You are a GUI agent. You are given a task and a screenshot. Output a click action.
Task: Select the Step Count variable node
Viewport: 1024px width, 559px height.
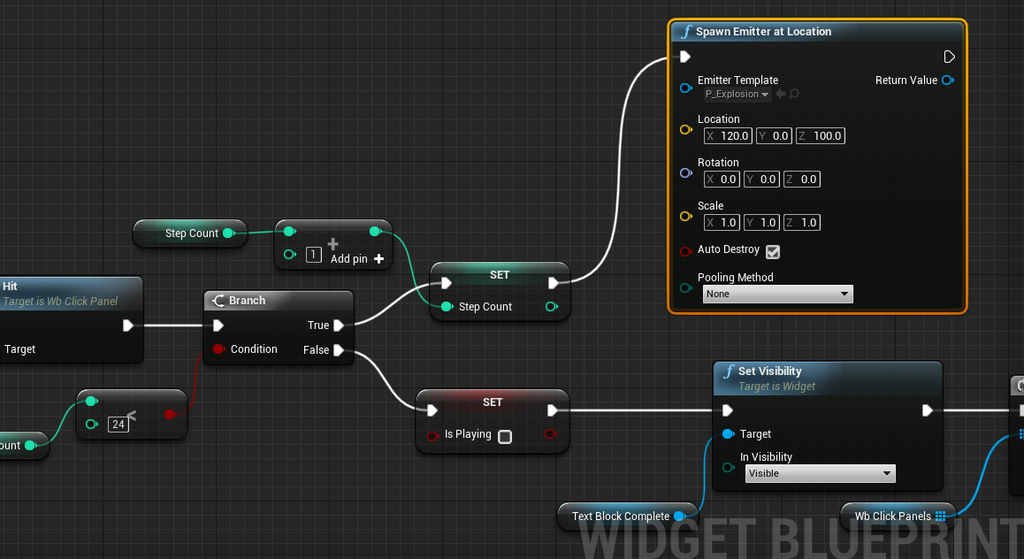click(190, 233)
